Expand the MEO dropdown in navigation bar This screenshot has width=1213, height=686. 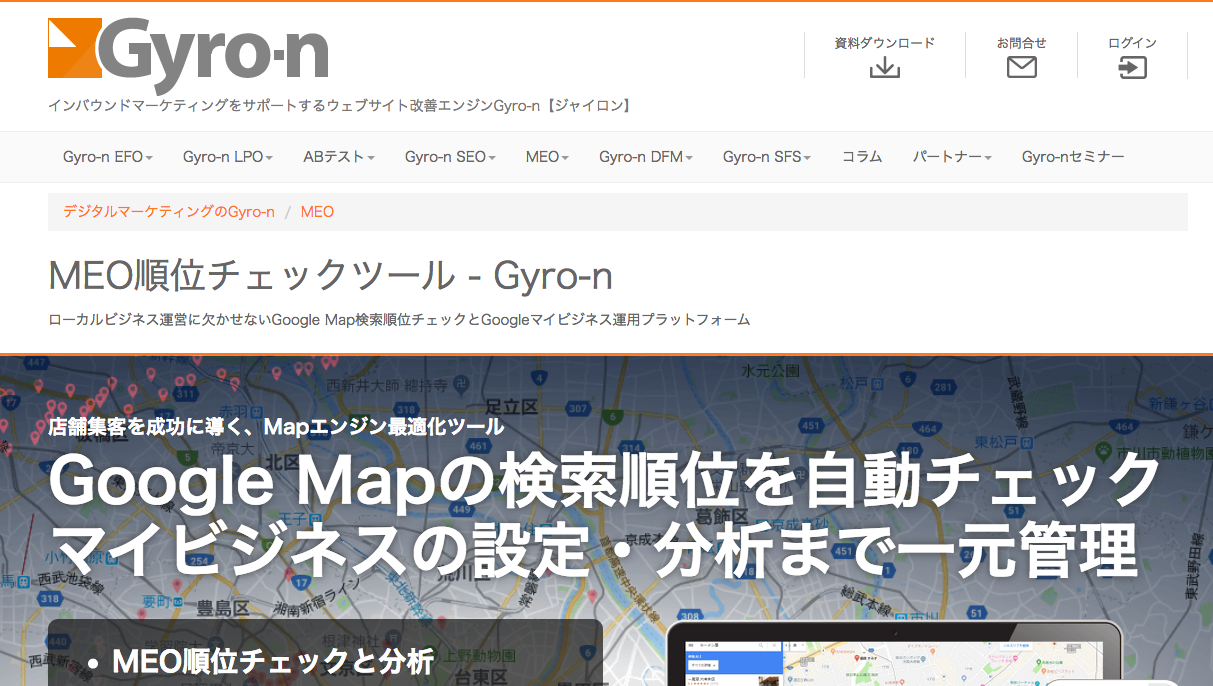pyautogui.click(x=547, y=157)
